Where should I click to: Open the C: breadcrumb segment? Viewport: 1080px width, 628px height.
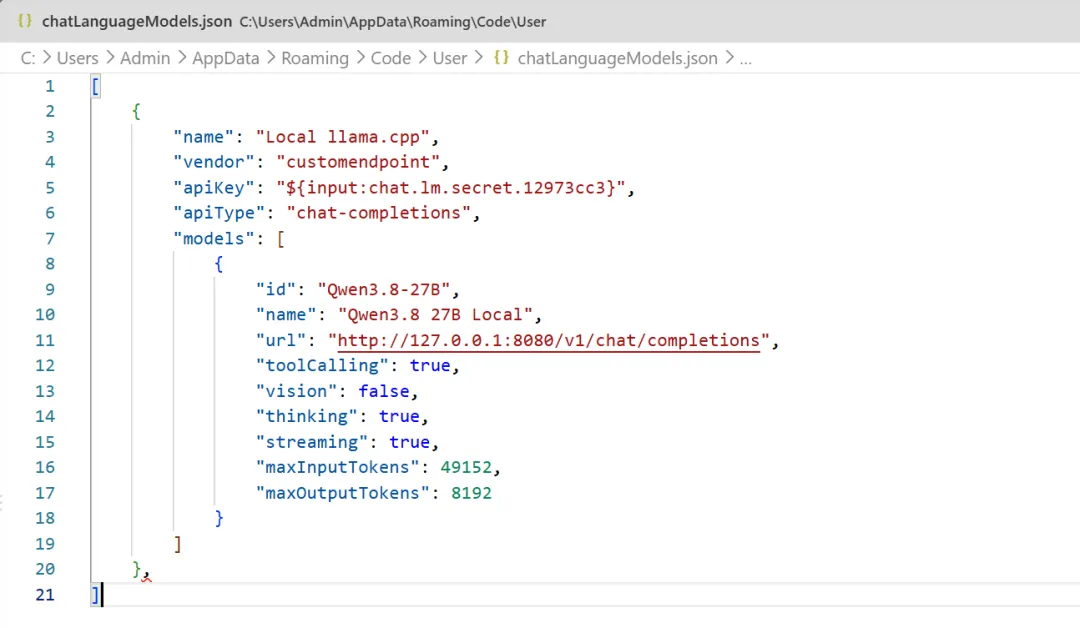(x=28, y=59)
